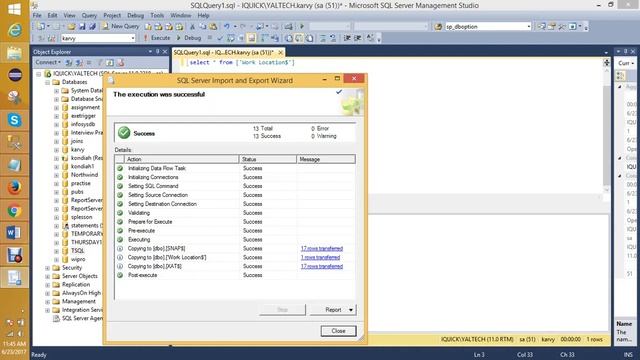This screenshot has height=360, width=640.
Task: Open 1 rows transferred link for Work Location$
Action: 320,258
